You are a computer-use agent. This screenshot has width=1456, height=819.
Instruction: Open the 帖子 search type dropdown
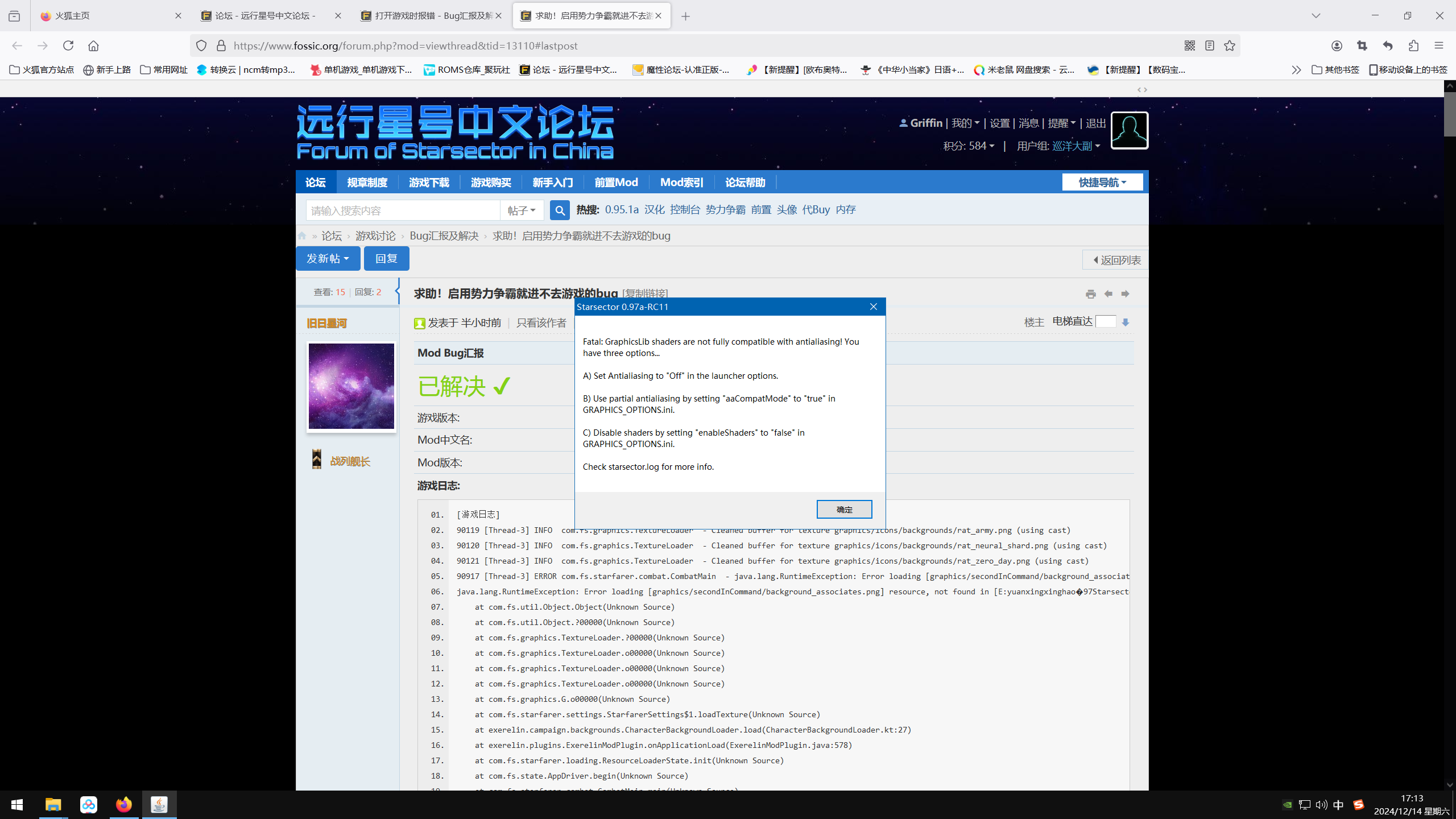[x=522, y=210]
